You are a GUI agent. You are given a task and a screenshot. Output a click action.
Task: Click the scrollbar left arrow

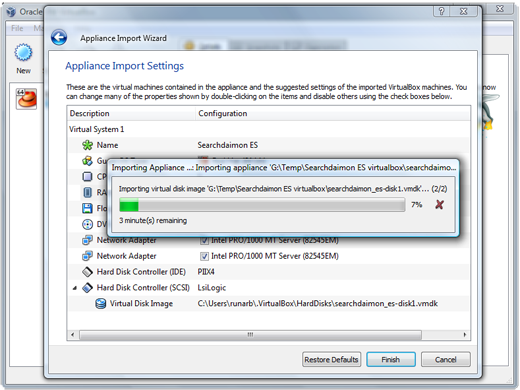[73, 334]
